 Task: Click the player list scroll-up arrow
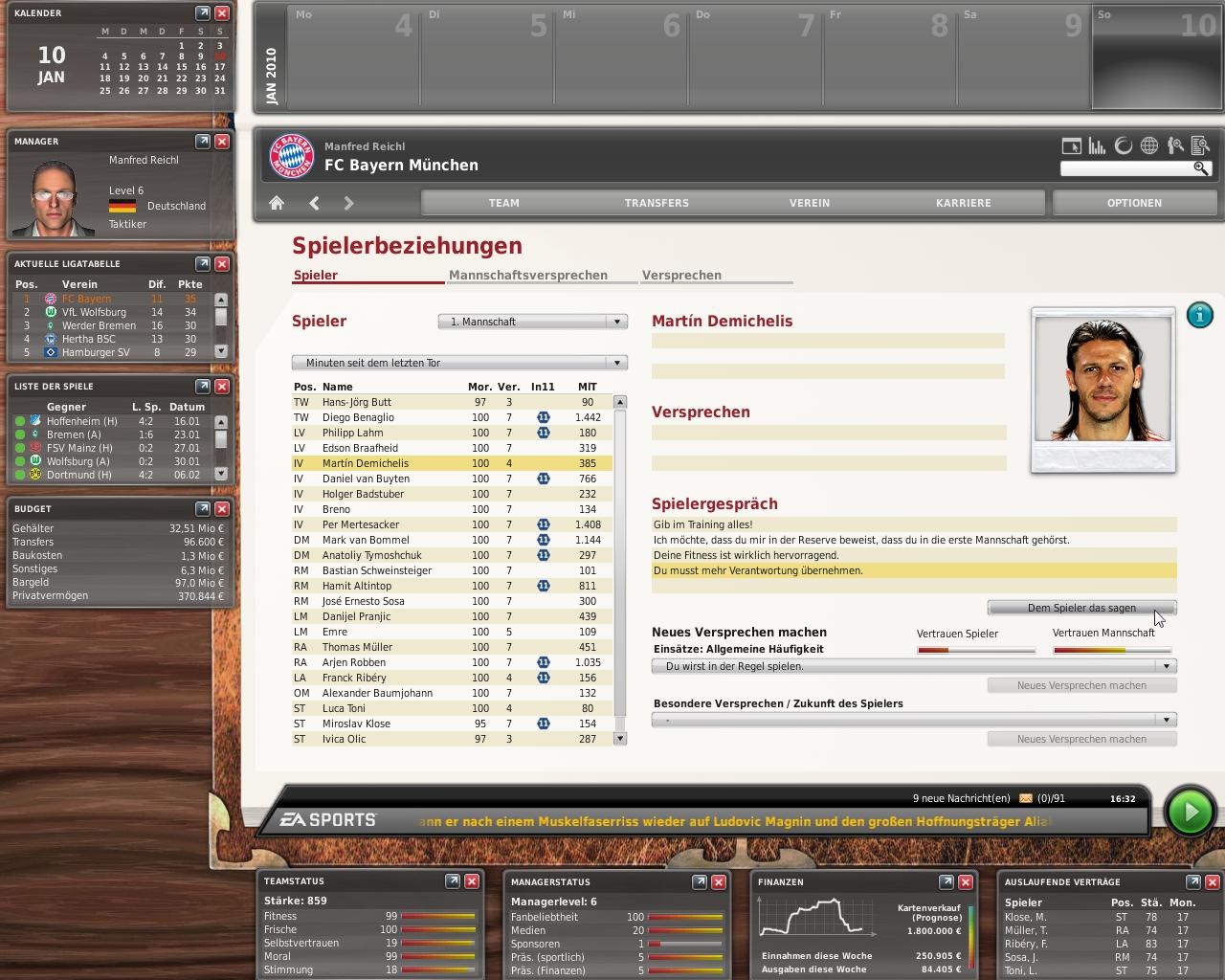tap(620, 402)
